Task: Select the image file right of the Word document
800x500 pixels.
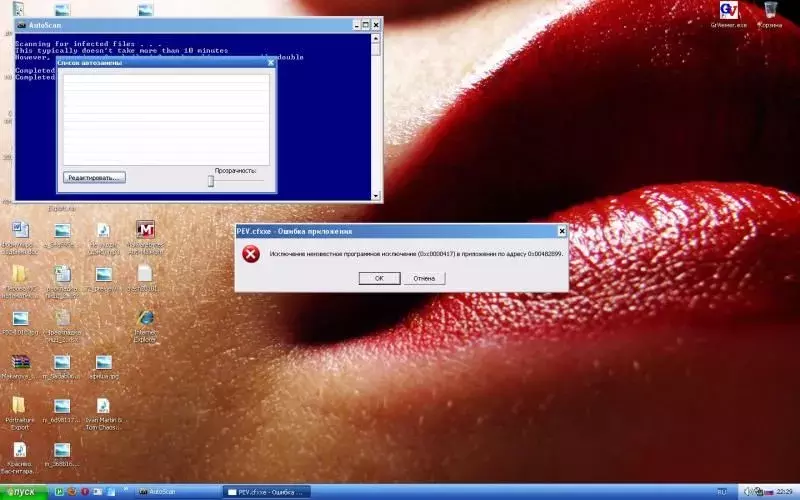Action: [x=62, y=231]
